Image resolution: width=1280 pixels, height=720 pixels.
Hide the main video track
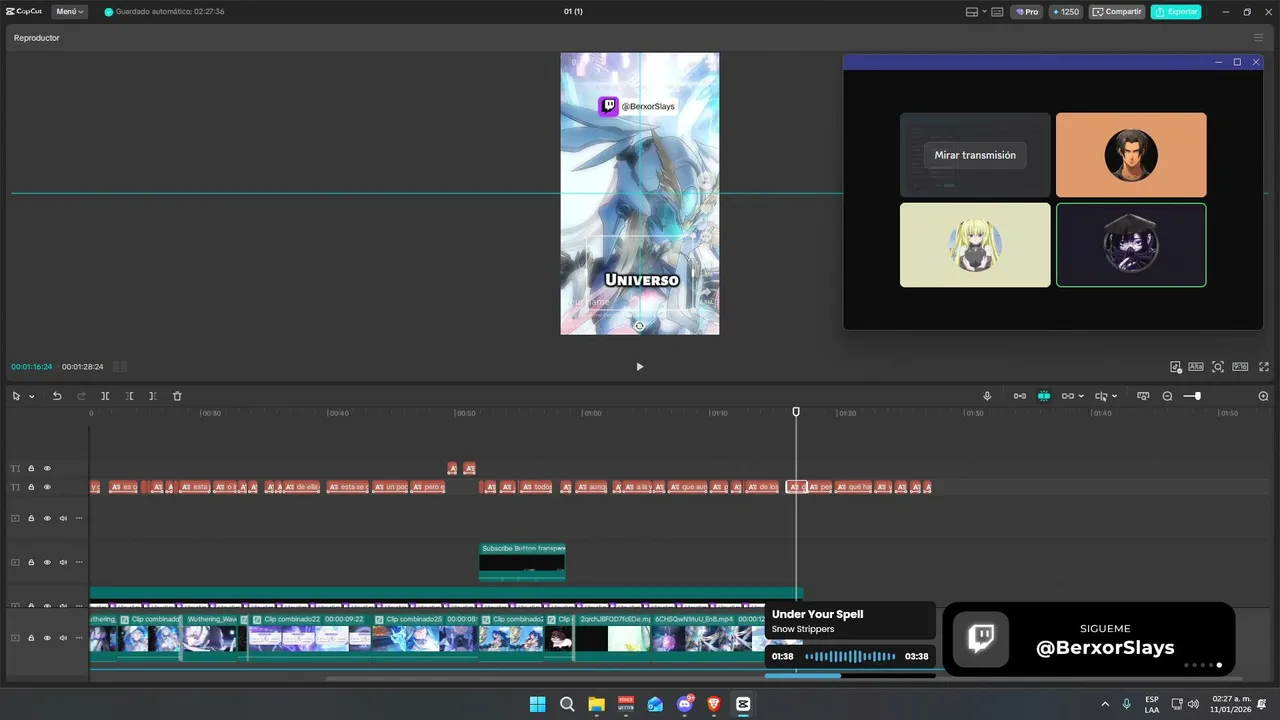[x=47, y=638]
